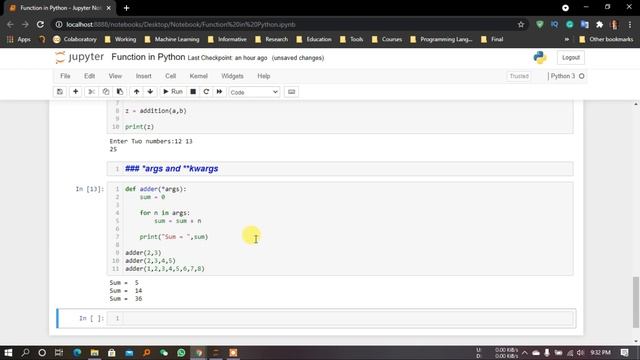Screen dimensions: 640x360
Task: Open the Courses bookmarks folder
Action: point(387,40)
